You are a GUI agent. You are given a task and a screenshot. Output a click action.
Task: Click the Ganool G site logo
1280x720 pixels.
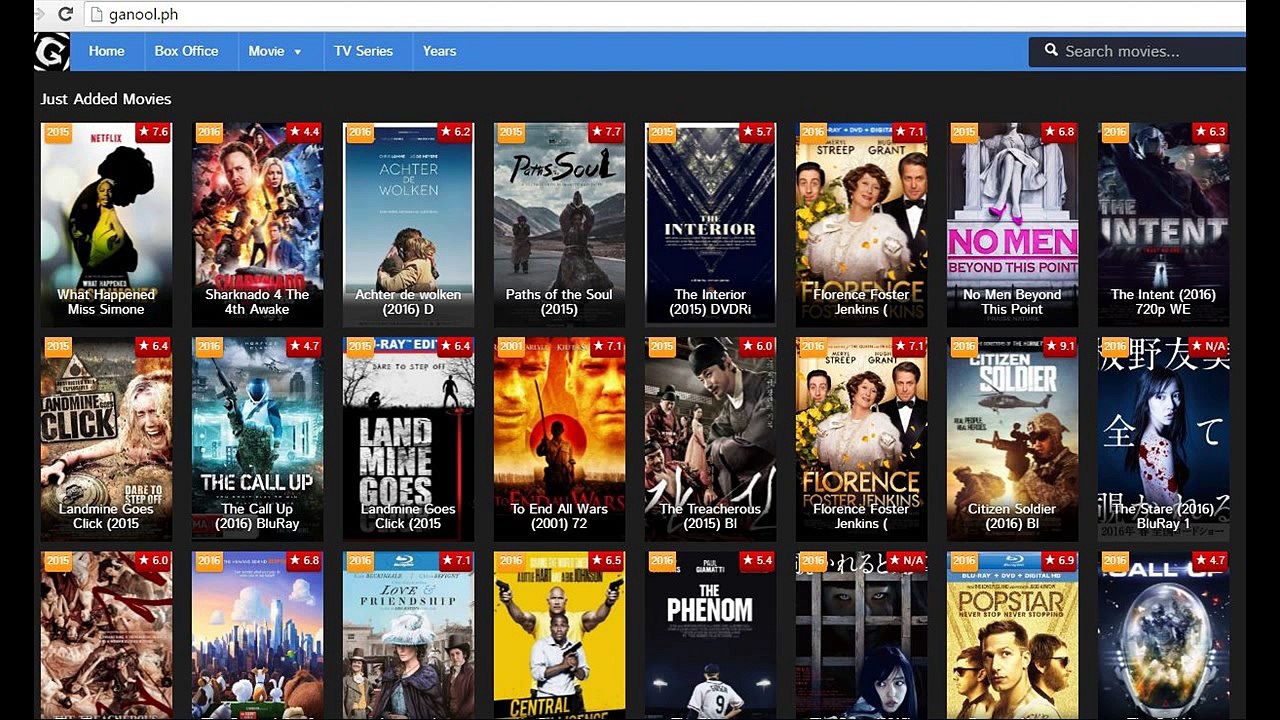52,51
